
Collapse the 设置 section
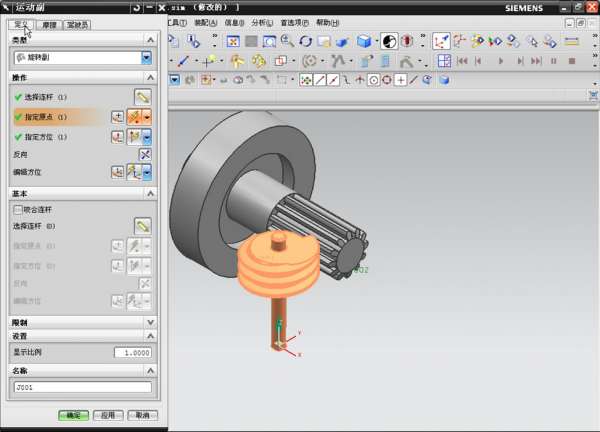click(x=150, y=336)
